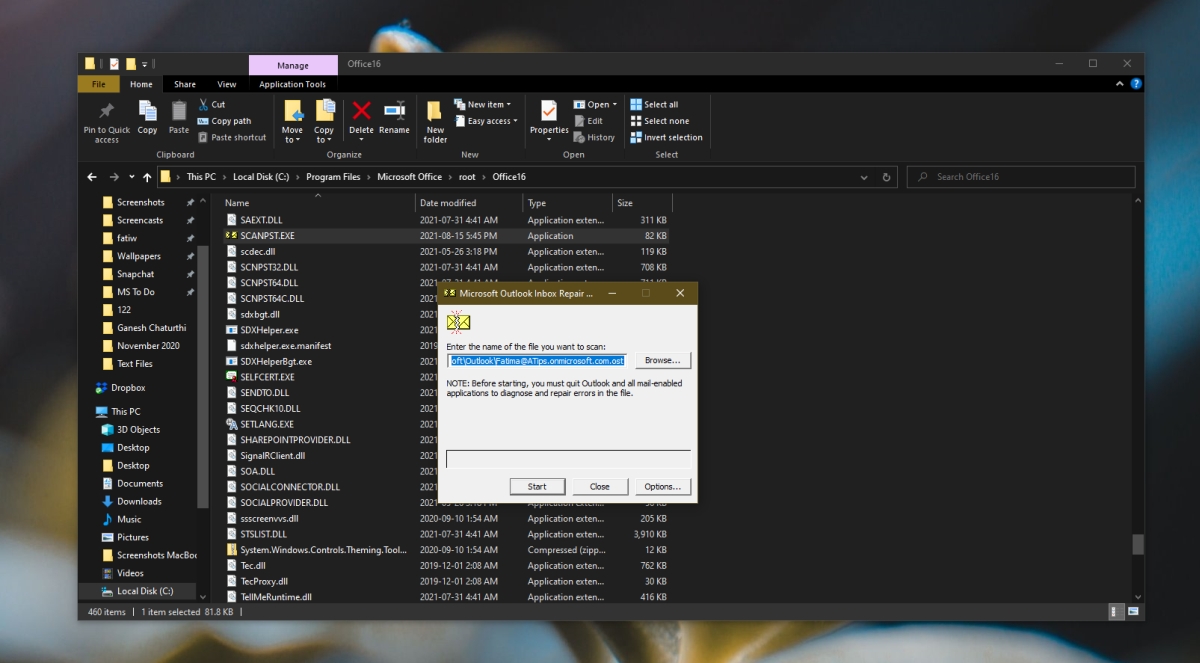Screen dimensions: 1200x663
Task: Click the file list vertical scrollbar thumb
Action: 1137,544
